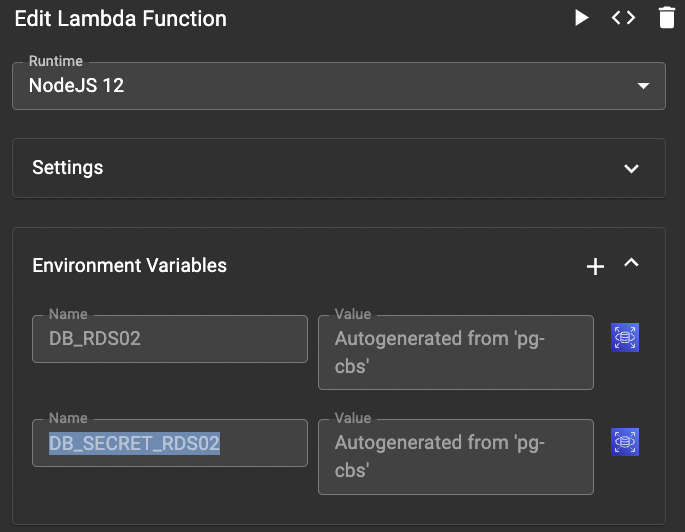Click database link icon beside DB_SECRET_RDS02
Screen dimensions: 685x532
[625, 442]
